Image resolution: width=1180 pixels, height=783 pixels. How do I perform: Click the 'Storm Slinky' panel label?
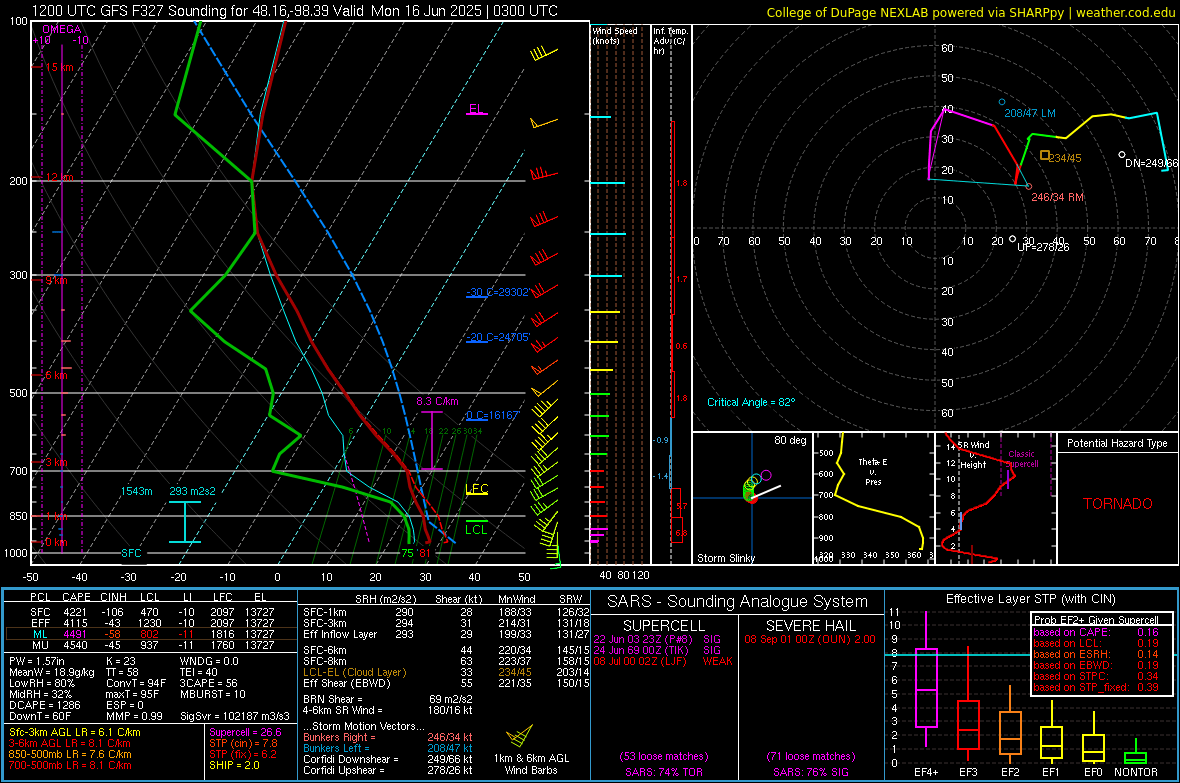click(x=725, y=558)
